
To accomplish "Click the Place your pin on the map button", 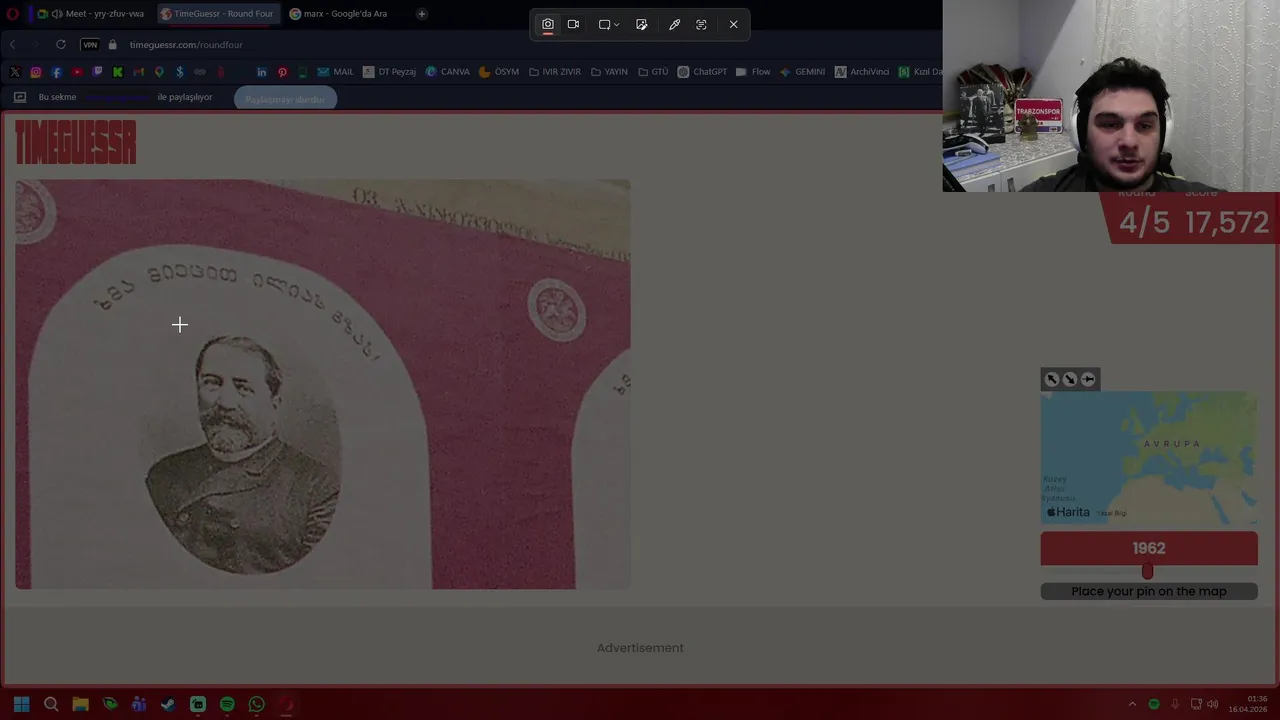I will click(1149, 591).
